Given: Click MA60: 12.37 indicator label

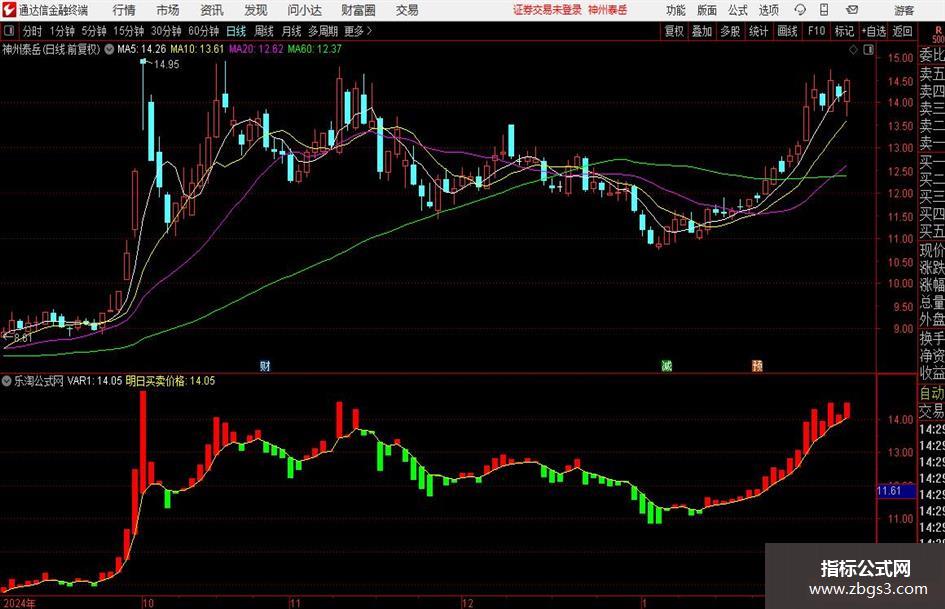Looking at the screenshot, I should 315,49.
